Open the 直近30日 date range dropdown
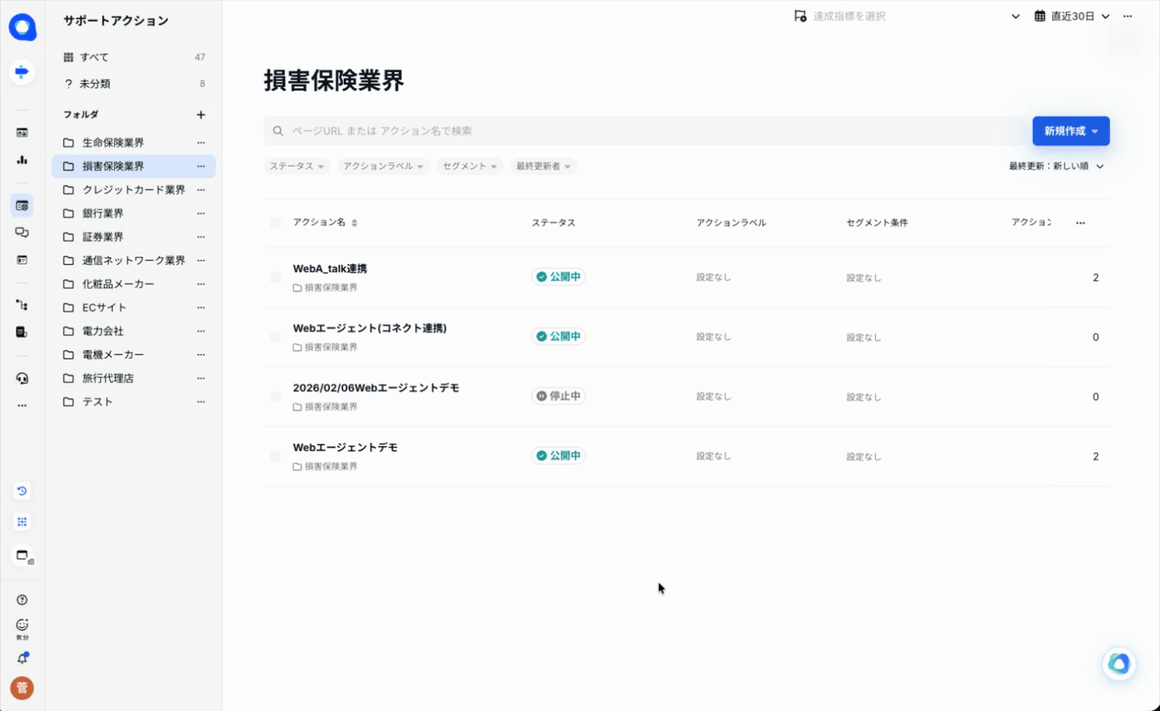The width and height of the screenshot is (1160, 711). coord(1072,16)
